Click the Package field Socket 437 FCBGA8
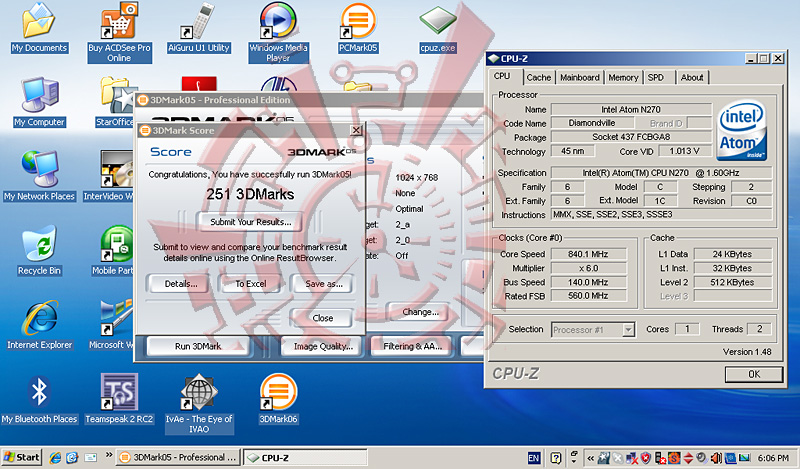The width and height of the screenshot is (800, 469). pos(631,137)
